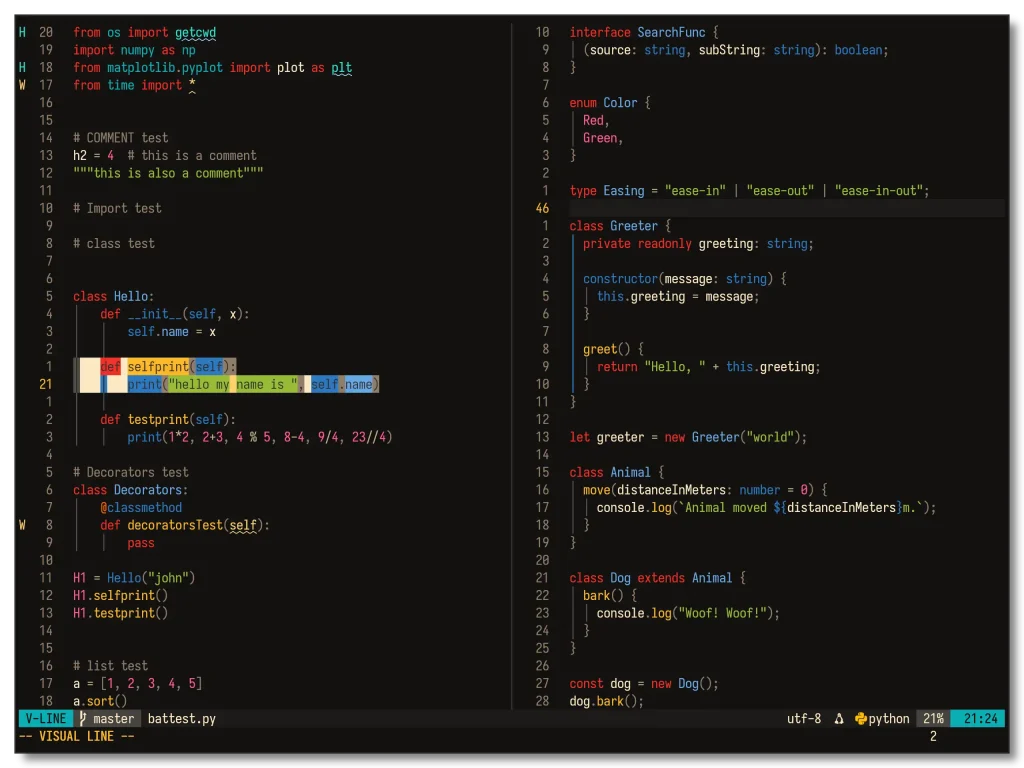Click the 'Red,' enum member

click(x=596, y=120)
